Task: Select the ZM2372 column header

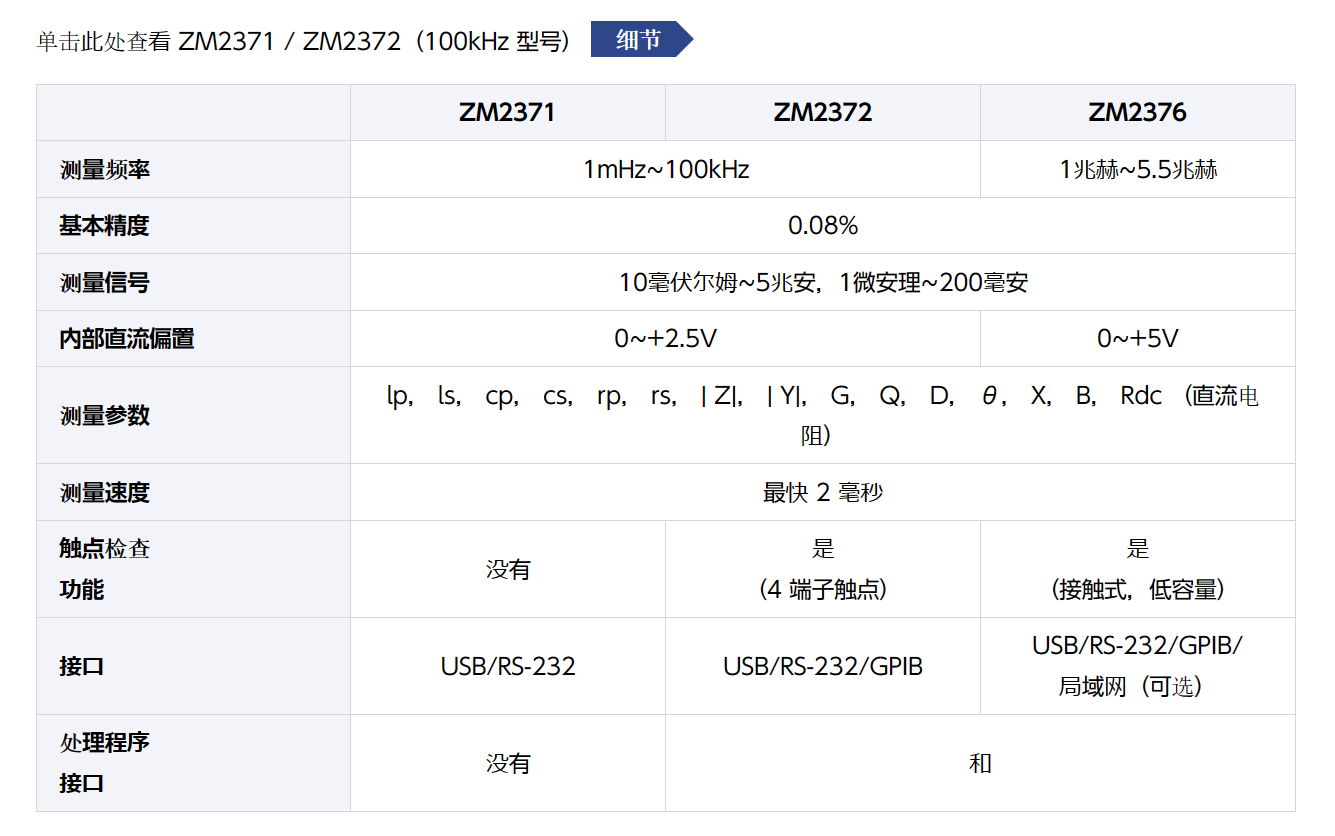Action: pos(822,112)
